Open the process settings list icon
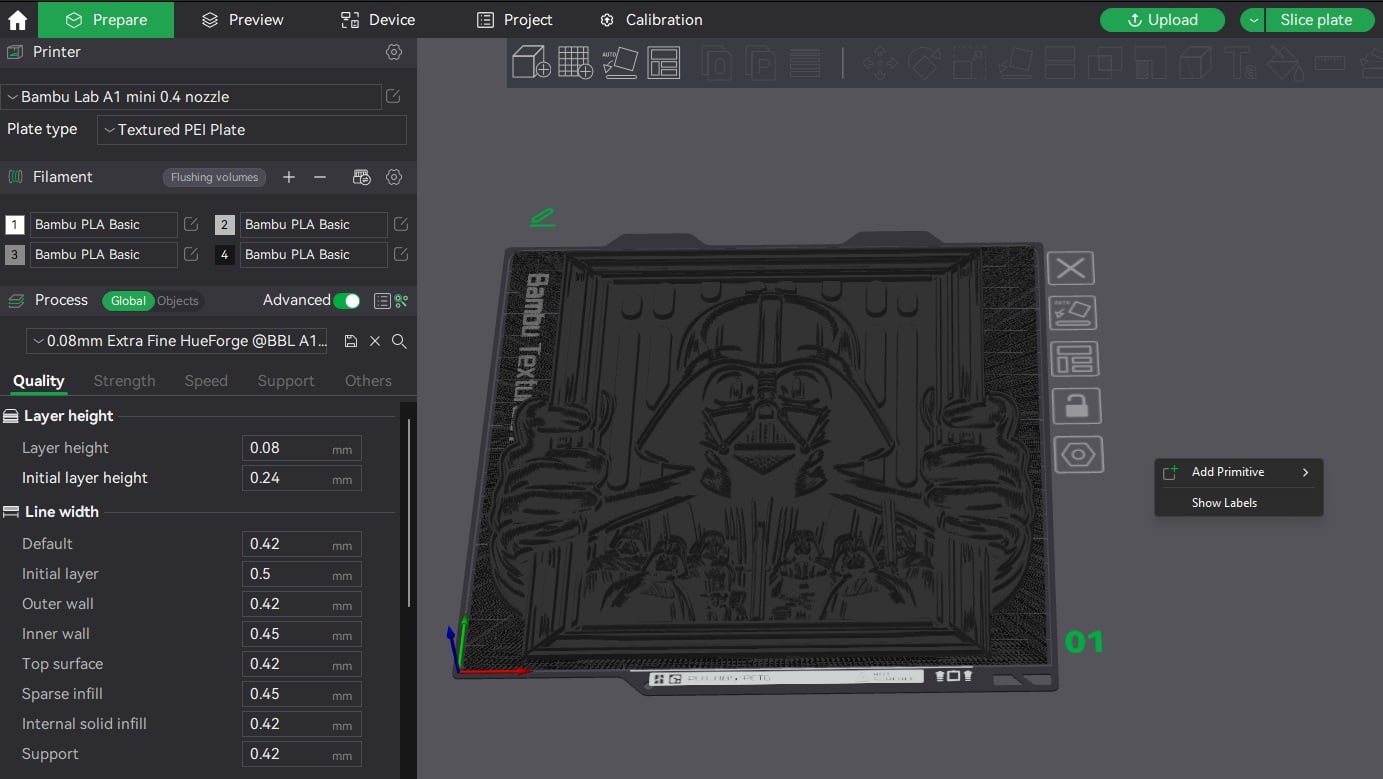The width and height of the screenshot is (1383, 779). pos(381,300)
